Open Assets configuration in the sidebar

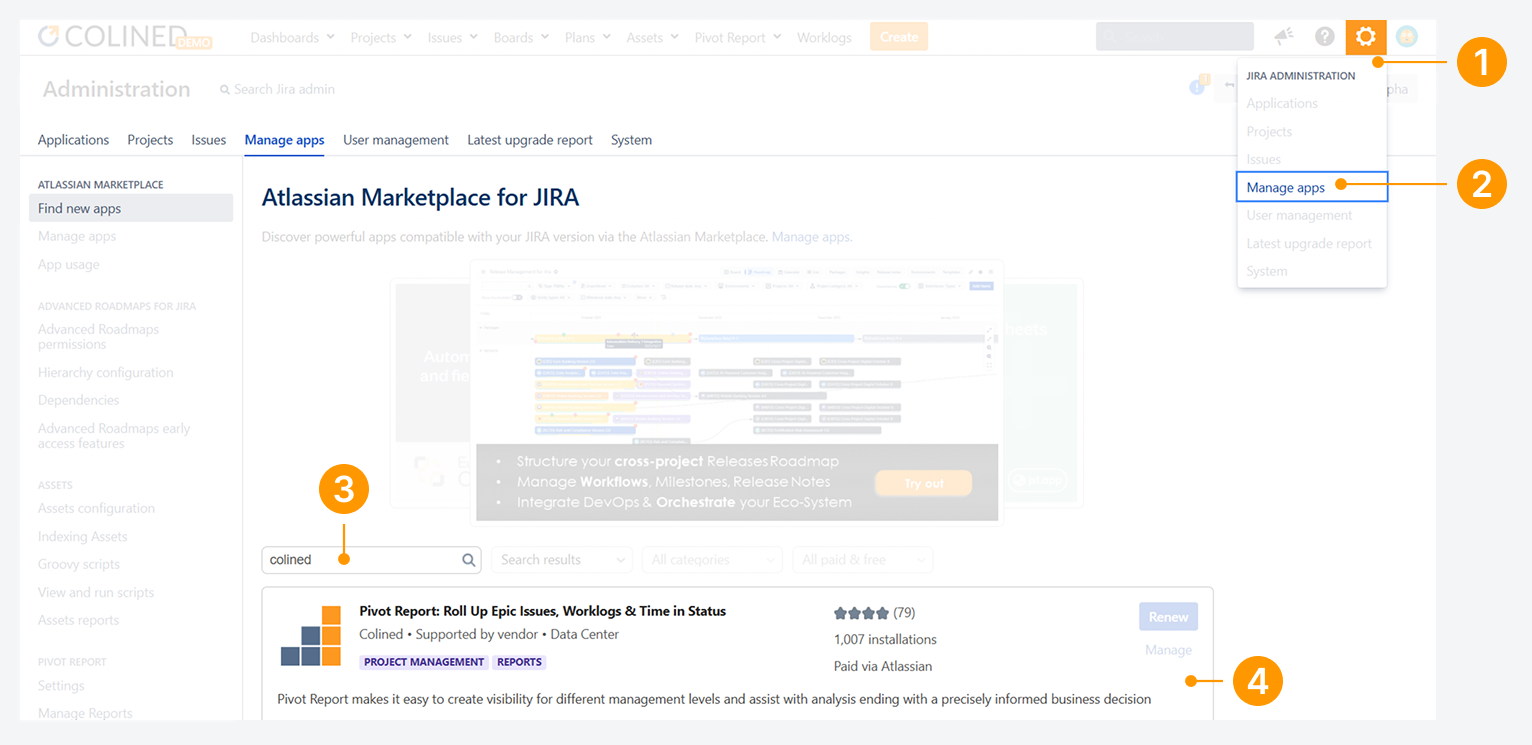coord(96,508)
